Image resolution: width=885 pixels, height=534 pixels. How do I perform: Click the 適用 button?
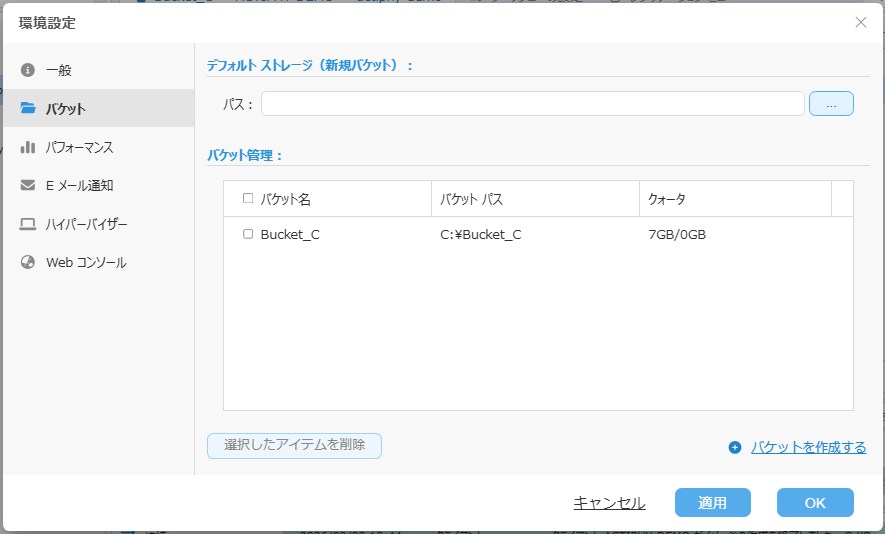(712, 502)
